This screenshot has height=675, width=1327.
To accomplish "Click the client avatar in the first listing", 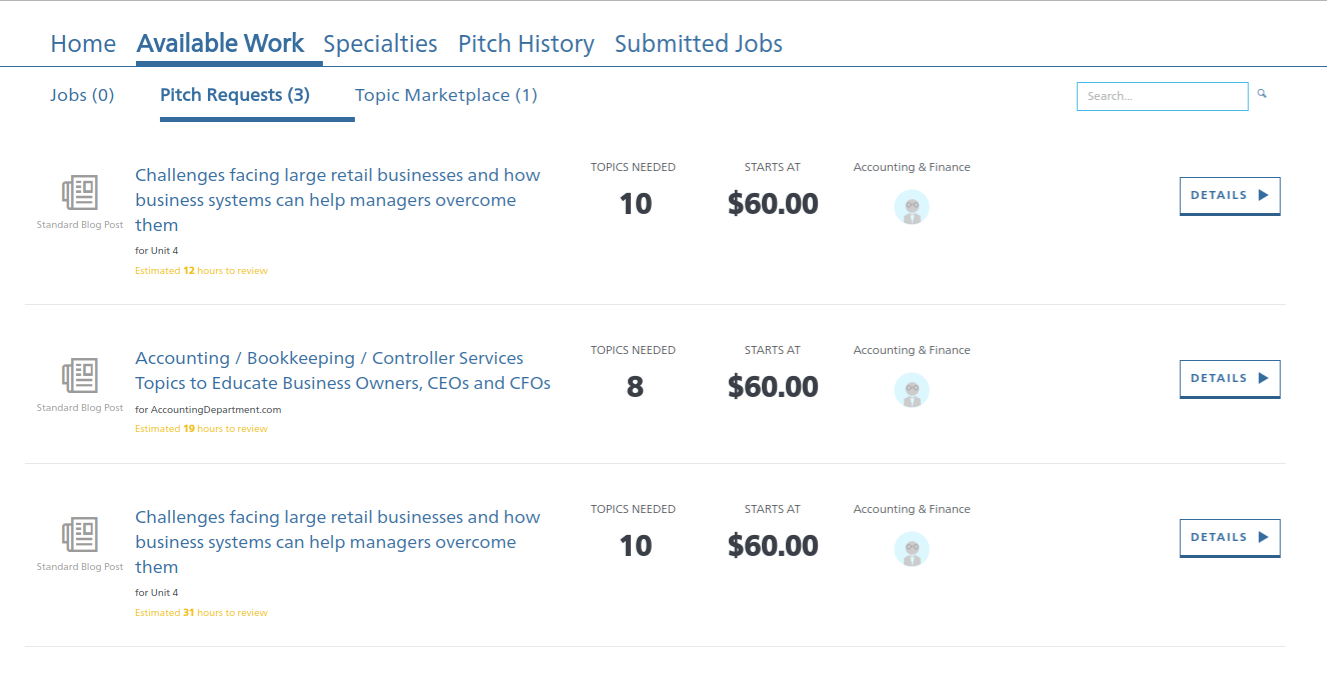I will [911, 208].
